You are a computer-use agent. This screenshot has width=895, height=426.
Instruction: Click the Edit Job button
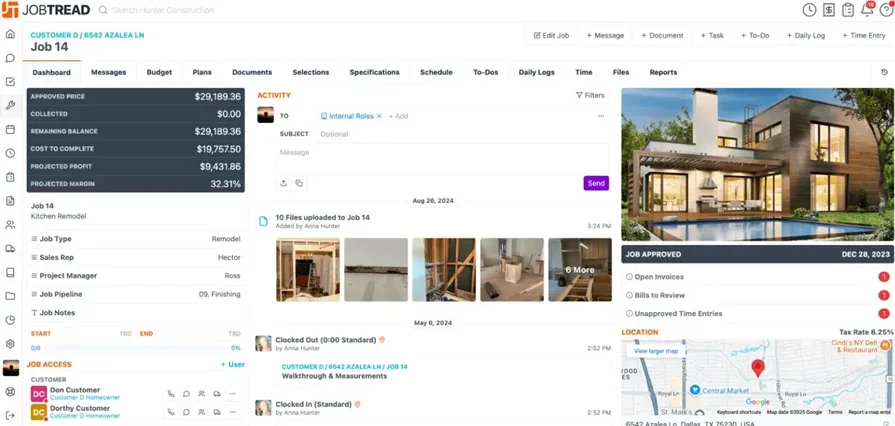[551, 35]
